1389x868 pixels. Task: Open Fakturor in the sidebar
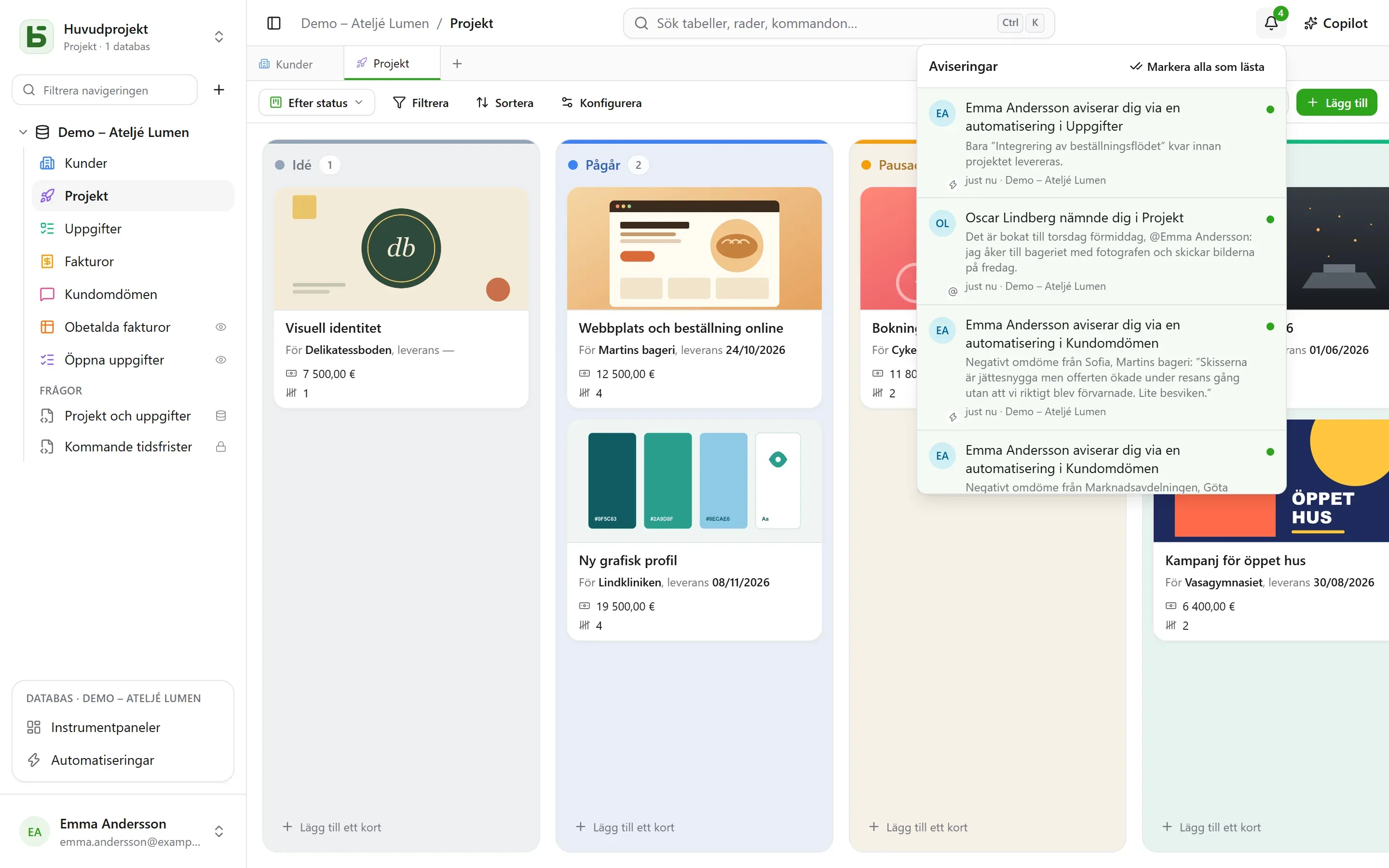tap(133, 261)
